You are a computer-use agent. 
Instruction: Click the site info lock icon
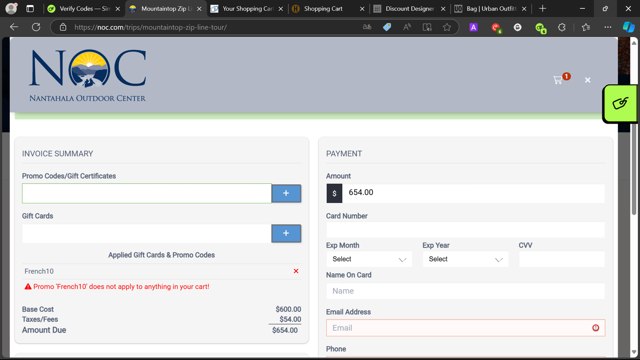63,27
